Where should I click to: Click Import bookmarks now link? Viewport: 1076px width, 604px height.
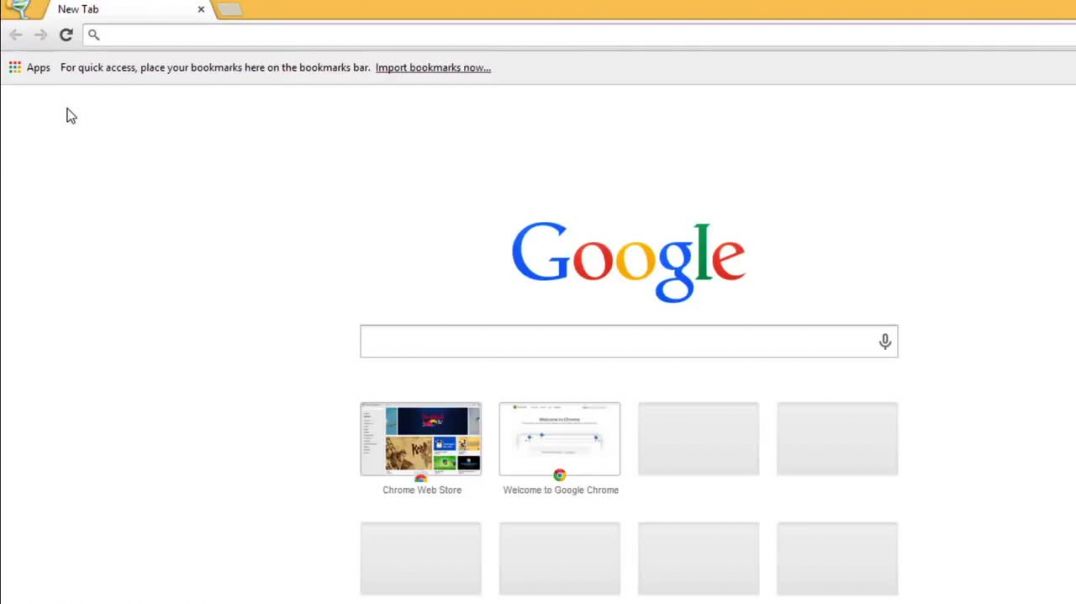tap(433, 67)
